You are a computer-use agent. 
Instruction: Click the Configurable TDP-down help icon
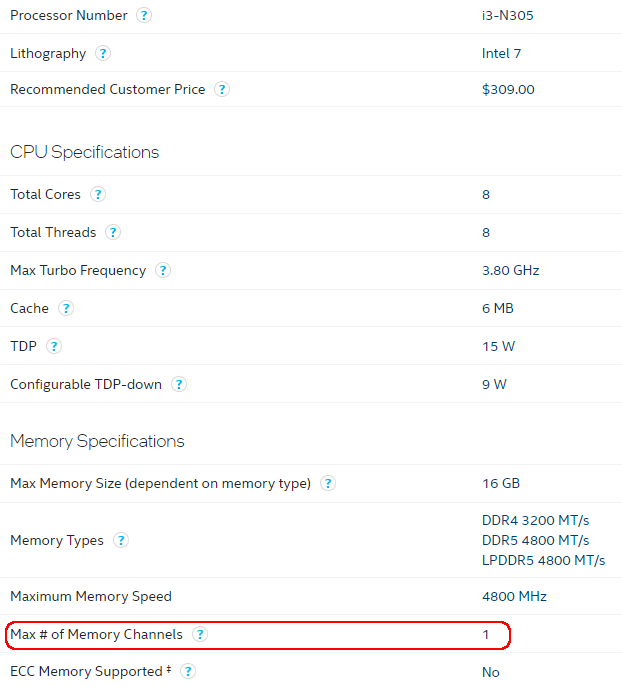pyautogui.click(x=179, y=384)
